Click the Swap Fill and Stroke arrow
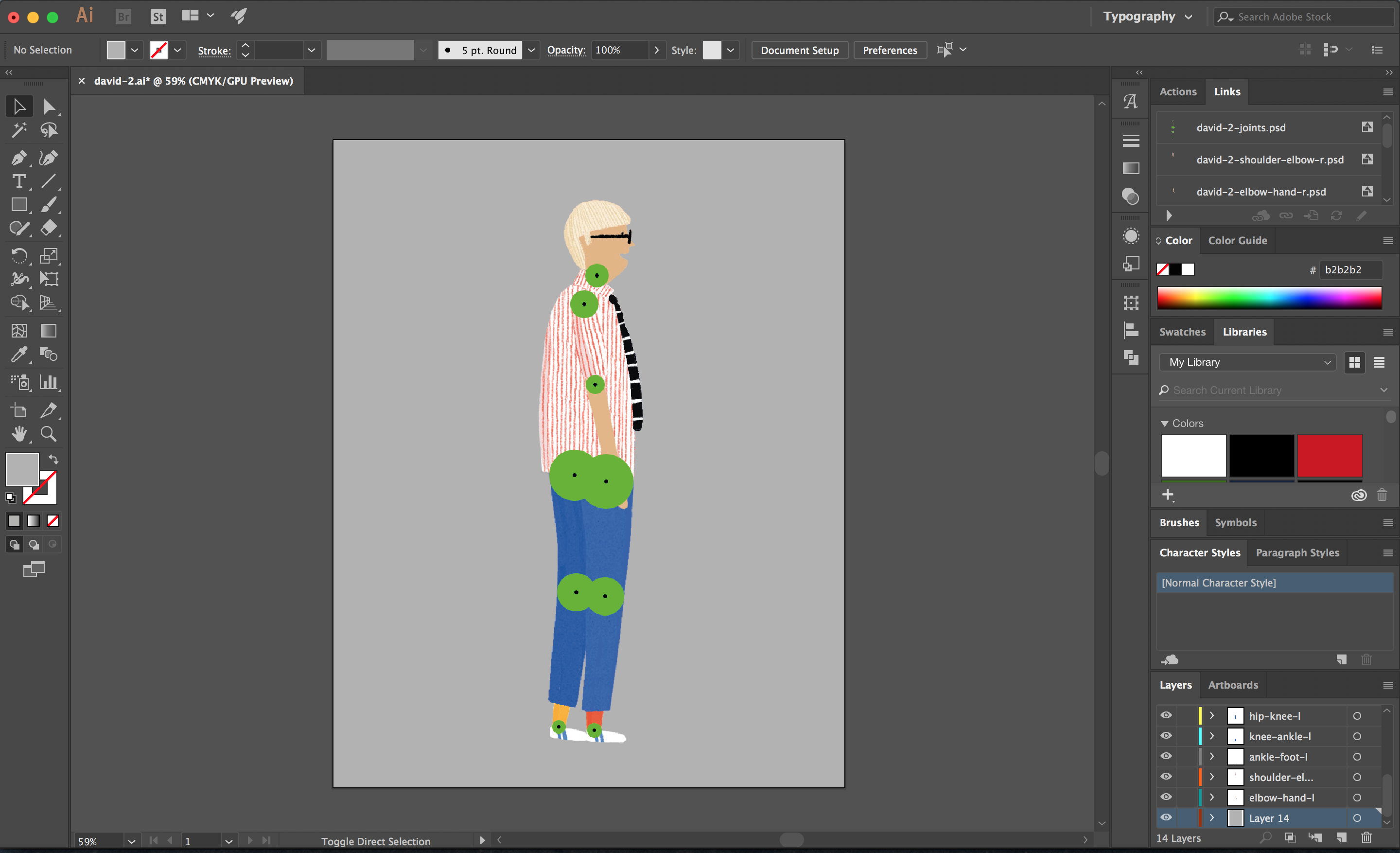 click(x=53, y=459)
